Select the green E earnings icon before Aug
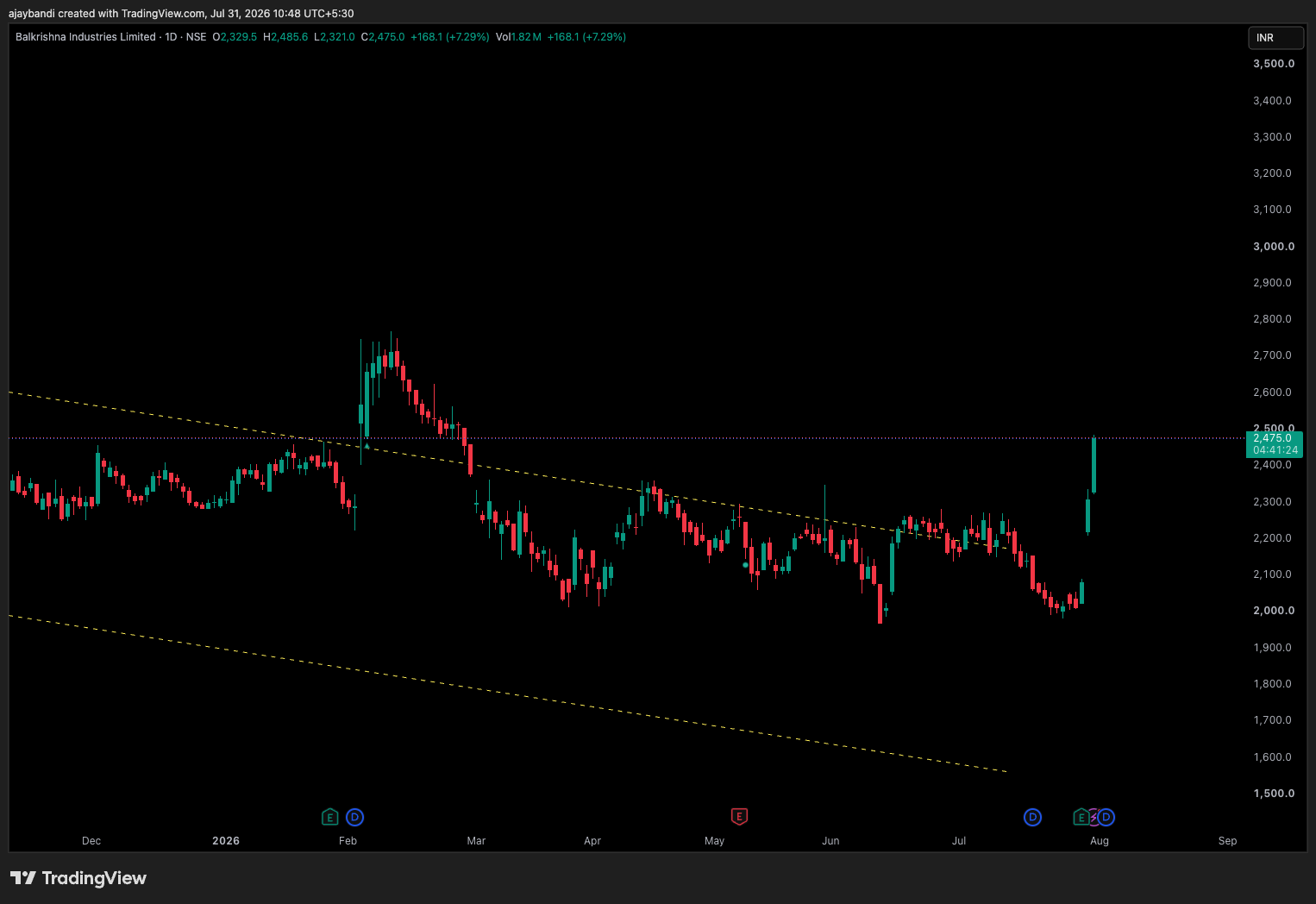 click(x=1081, y=816)
